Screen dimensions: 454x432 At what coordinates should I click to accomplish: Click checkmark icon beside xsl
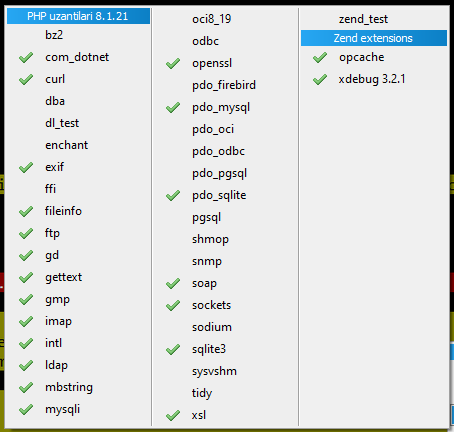[x=173, y=415]
